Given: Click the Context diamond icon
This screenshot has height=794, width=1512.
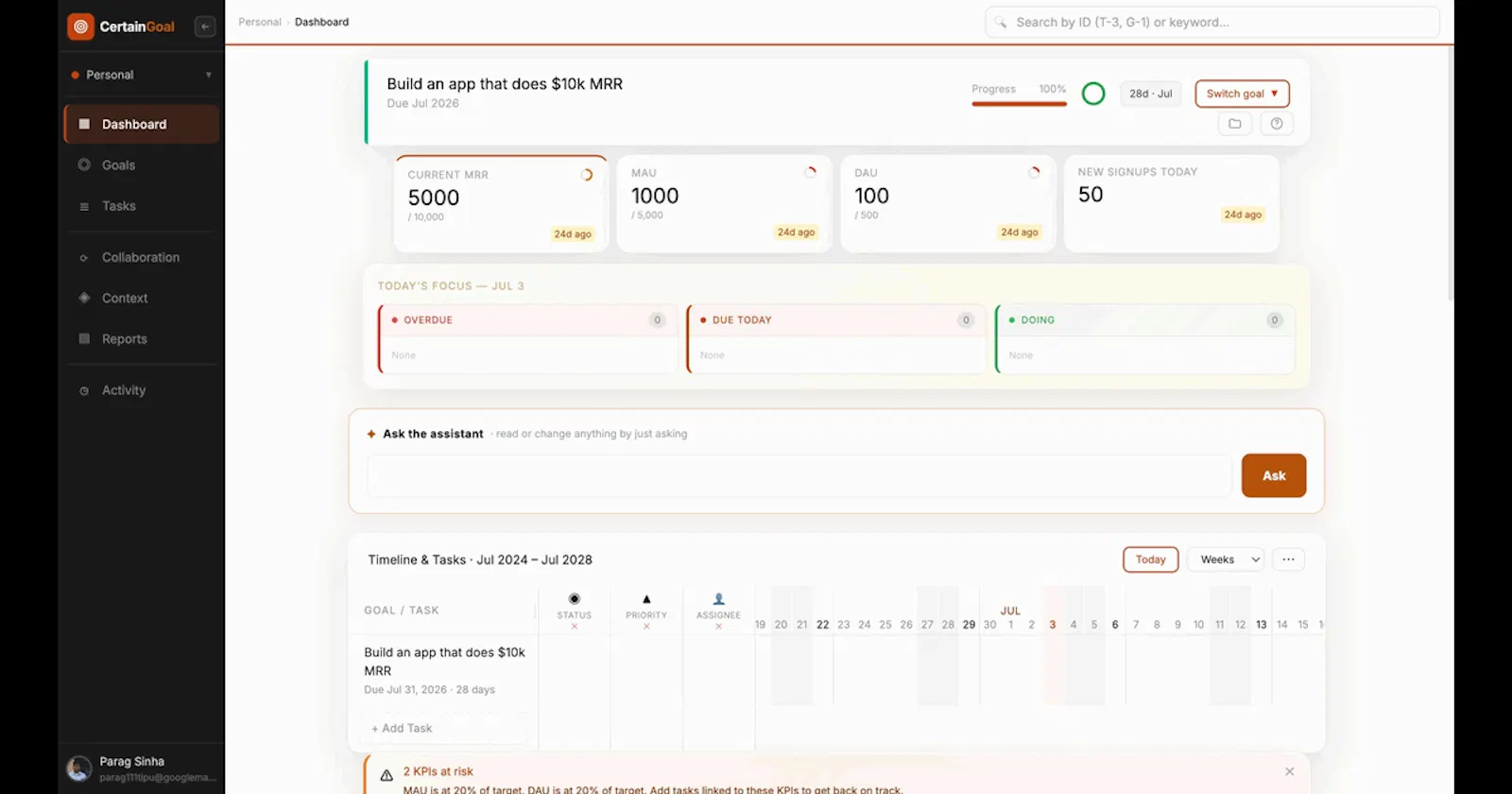Looking at the screenshot, I should coord(84,298).
